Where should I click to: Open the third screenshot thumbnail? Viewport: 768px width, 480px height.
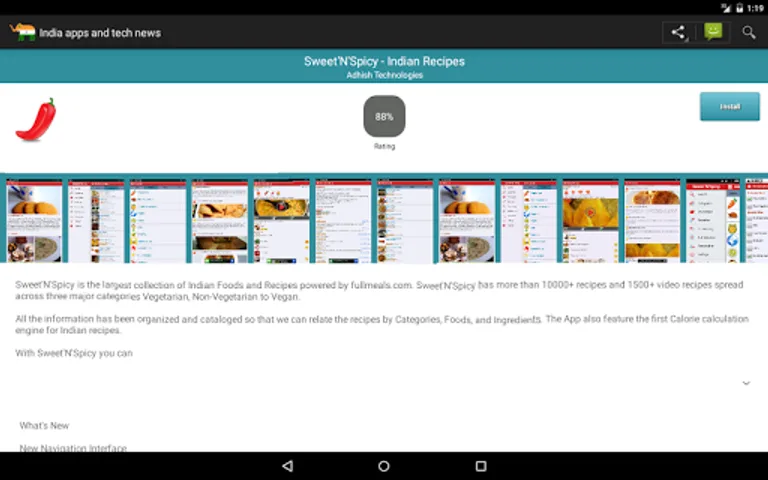click(x=158, y=221)
